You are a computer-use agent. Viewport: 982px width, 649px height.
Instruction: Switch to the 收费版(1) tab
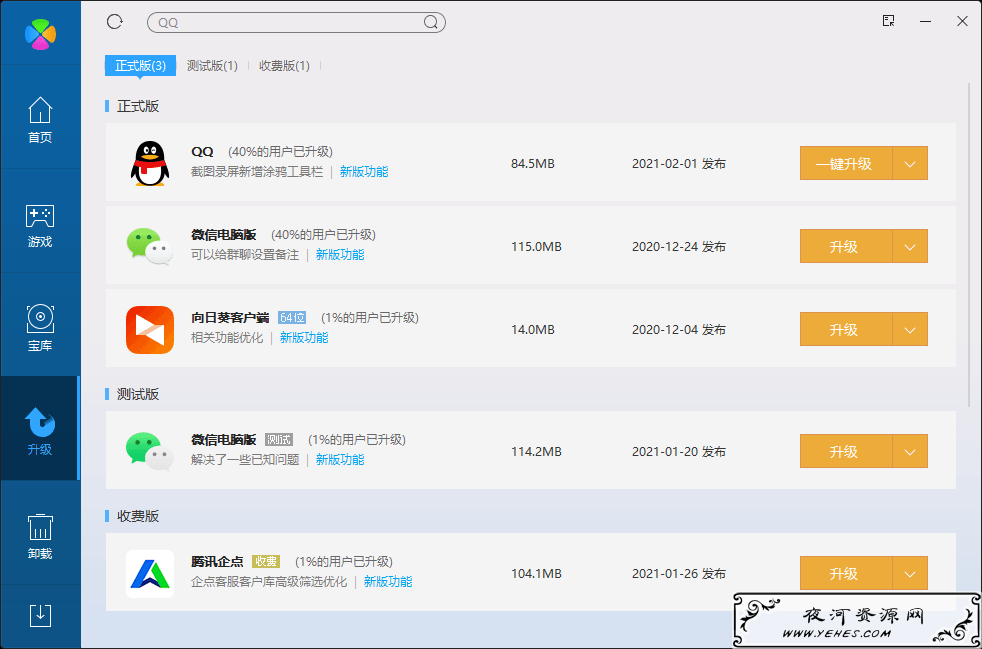point(284,66)
